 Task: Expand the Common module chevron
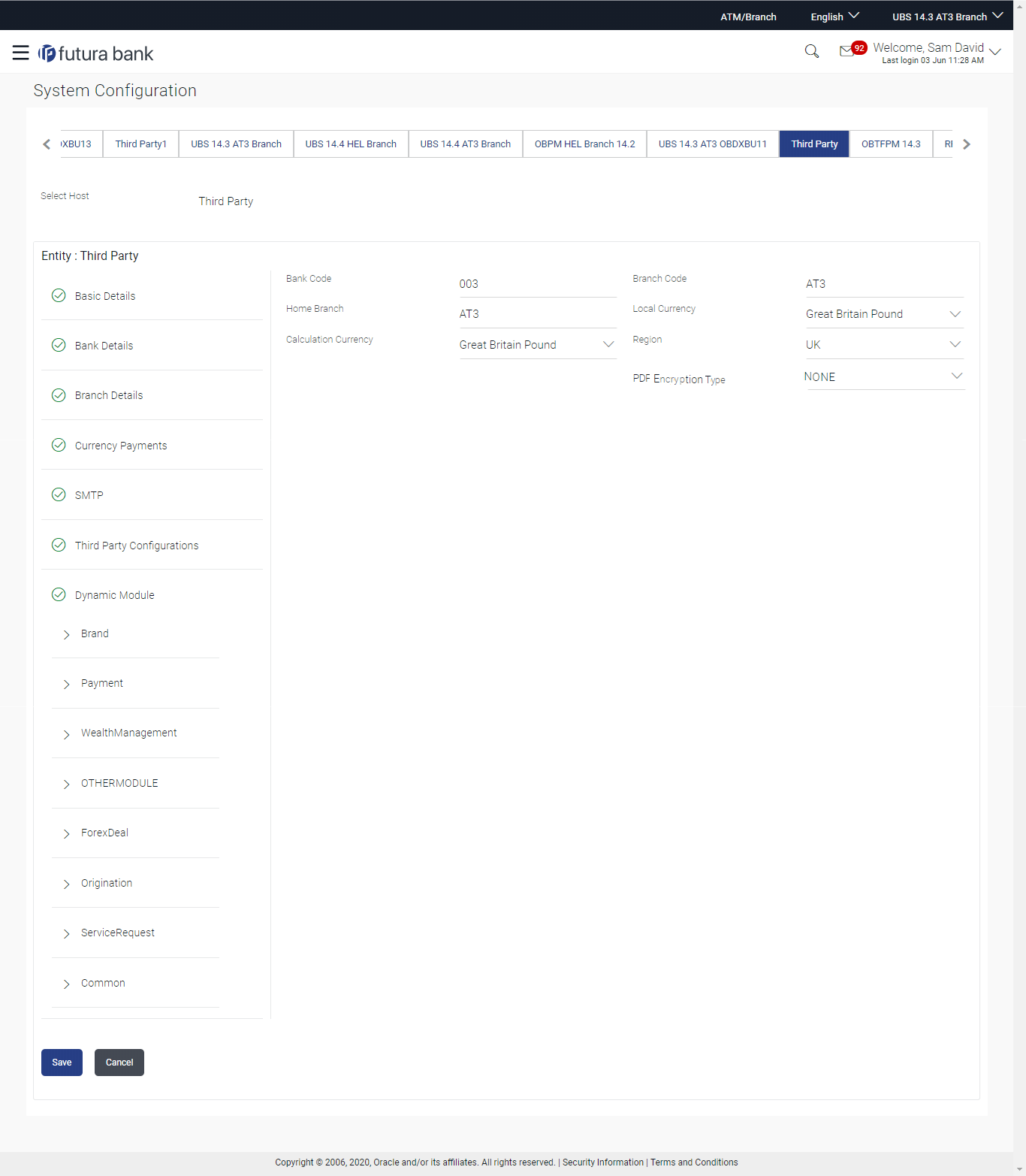[x=66, y=984]
